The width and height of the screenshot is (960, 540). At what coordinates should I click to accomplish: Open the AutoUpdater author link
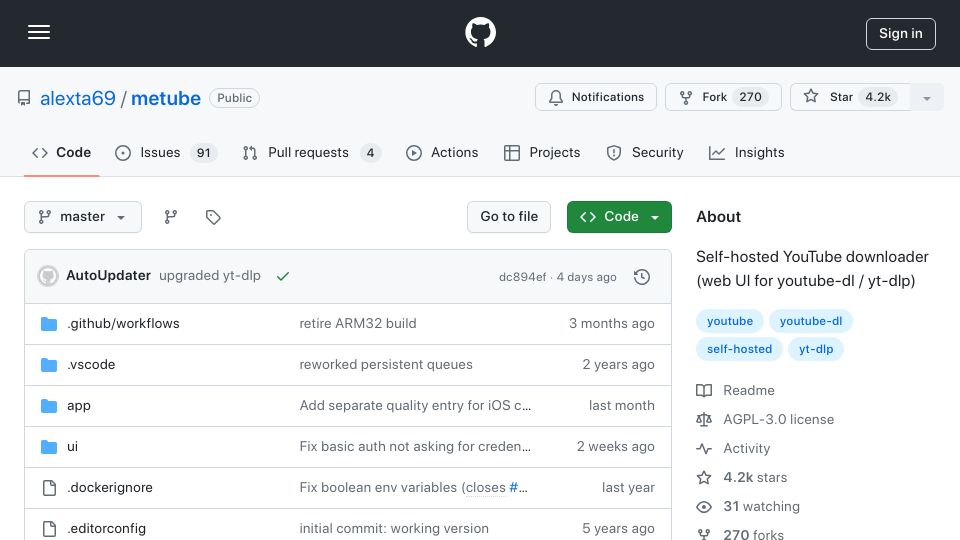point(108,276)
